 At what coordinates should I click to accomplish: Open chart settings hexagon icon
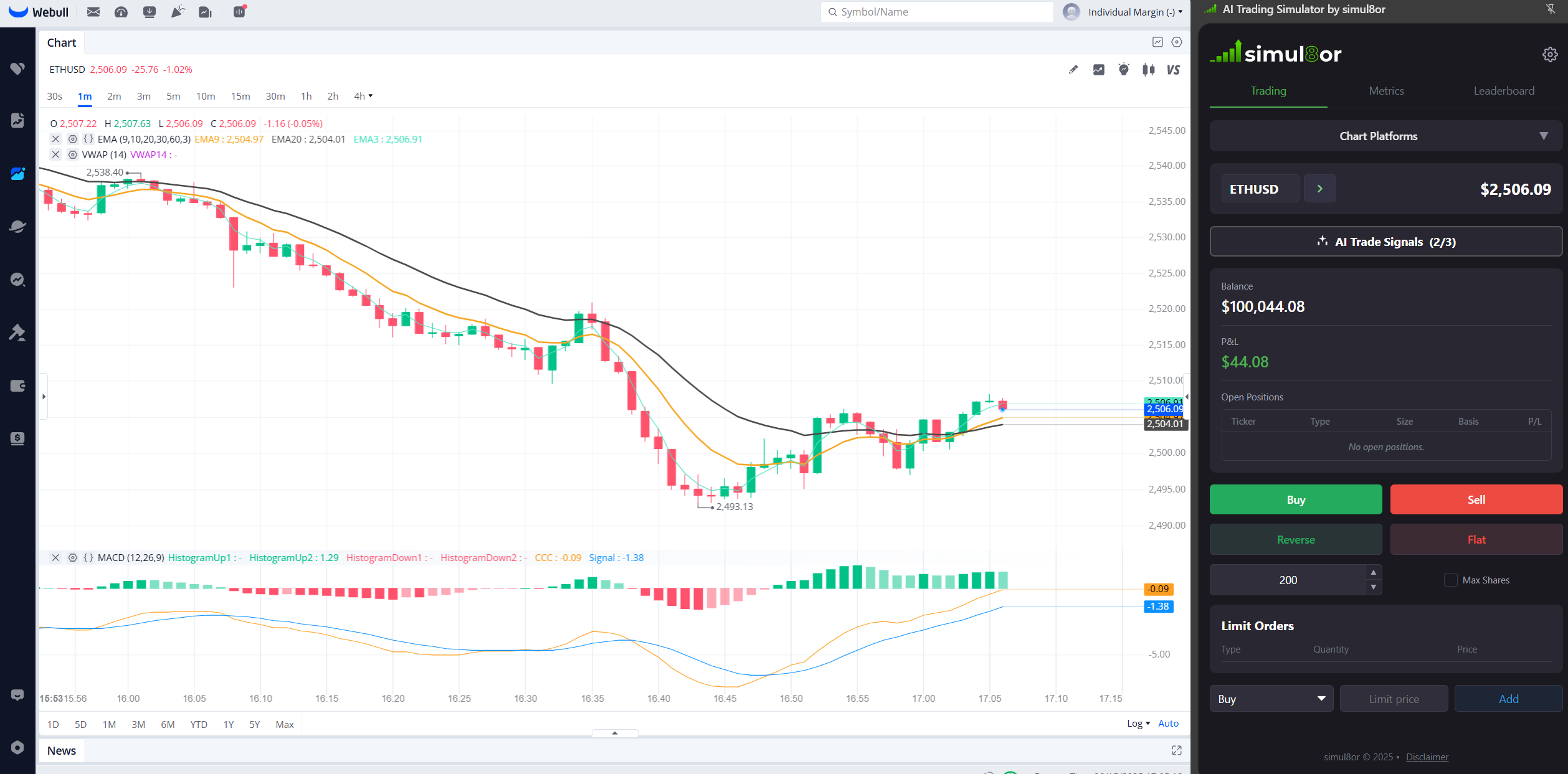[1177, 42]
